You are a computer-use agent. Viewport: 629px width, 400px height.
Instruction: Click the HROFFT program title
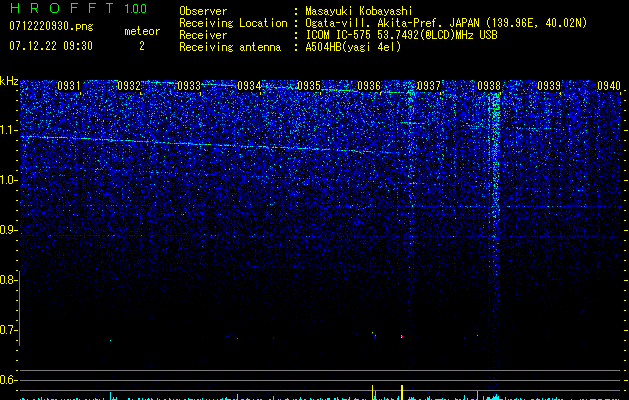tap(62, 8)
